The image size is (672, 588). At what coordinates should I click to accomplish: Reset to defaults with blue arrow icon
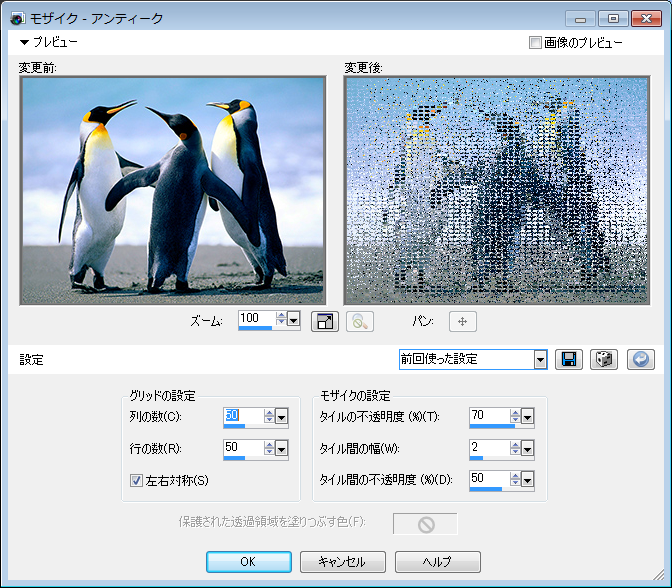pos(641,359)
